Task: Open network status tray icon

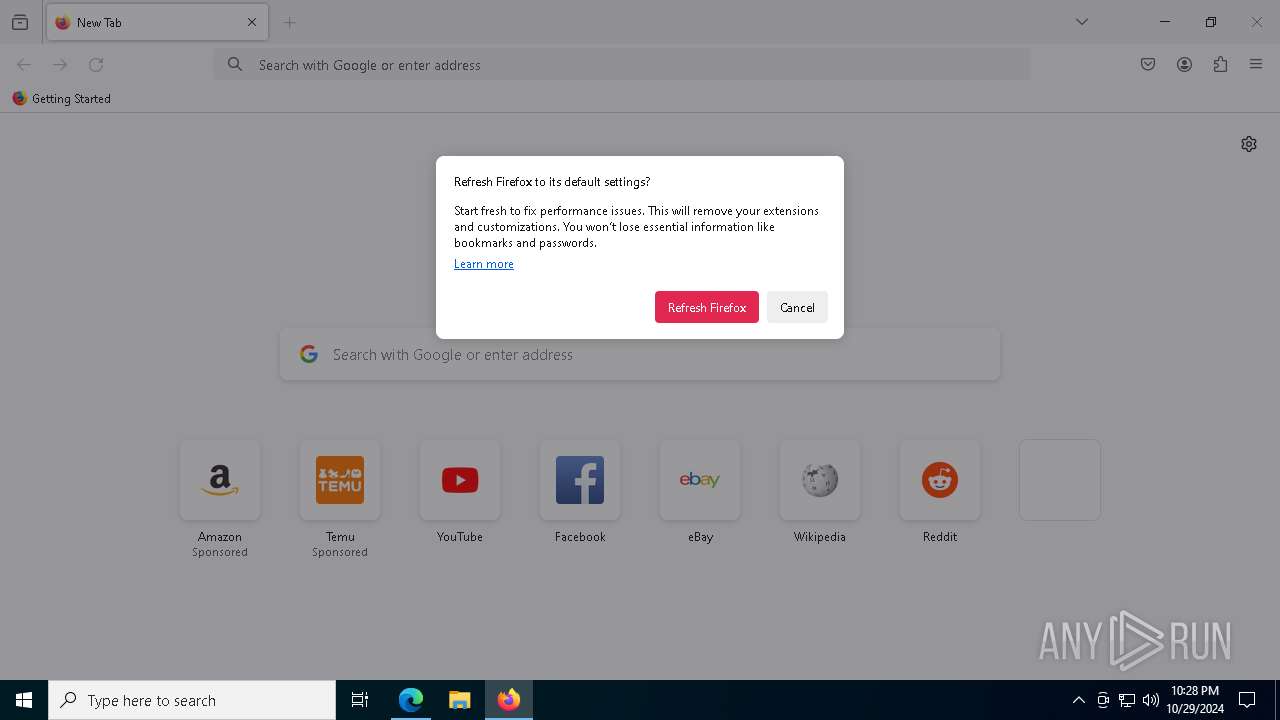Action: tap(1127, 700)
